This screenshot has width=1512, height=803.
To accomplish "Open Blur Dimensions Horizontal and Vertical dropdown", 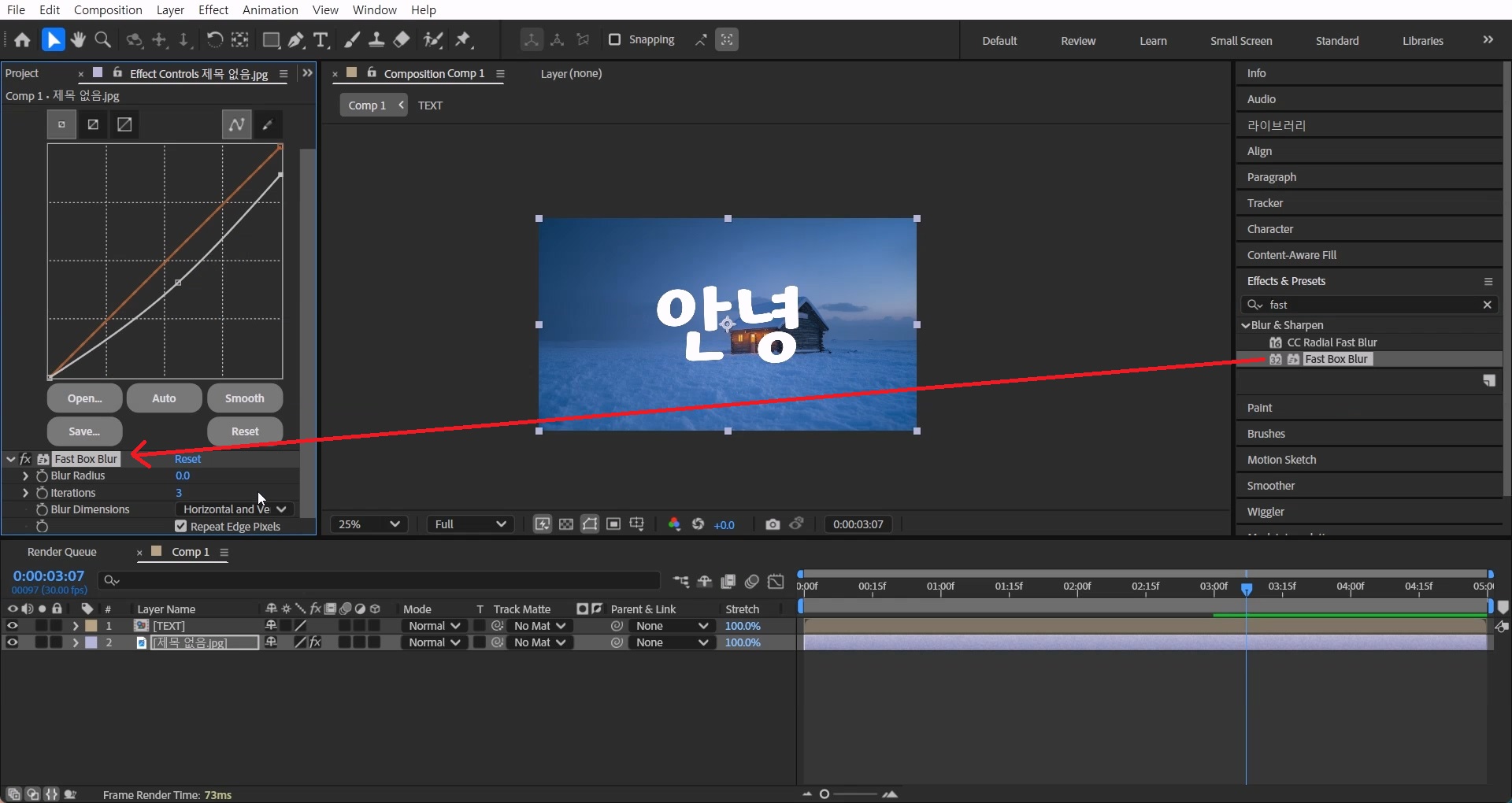I will 235,510.
